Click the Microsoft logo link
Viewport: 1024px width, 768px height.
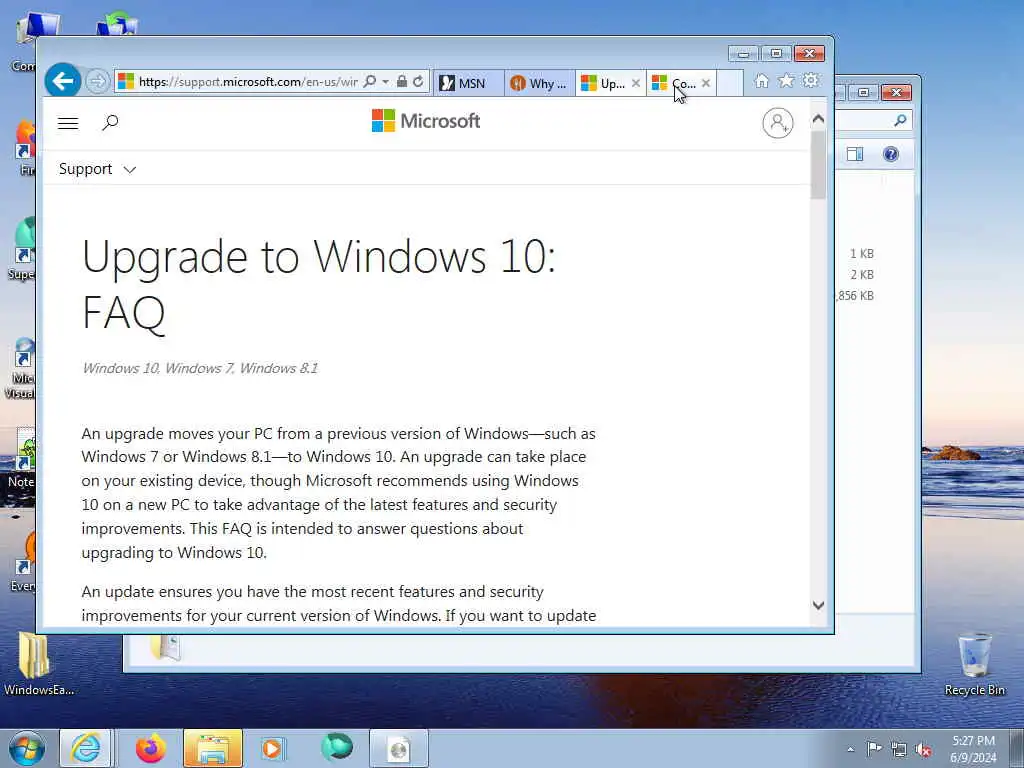click(426, 121)
